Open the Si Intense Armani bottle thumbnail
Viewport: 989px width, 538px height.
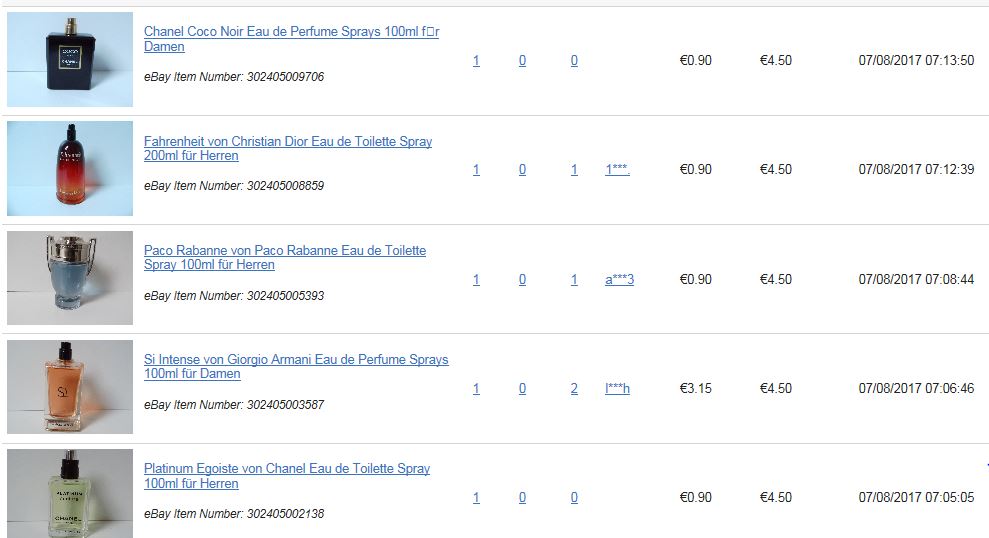[x=70, y=387]
